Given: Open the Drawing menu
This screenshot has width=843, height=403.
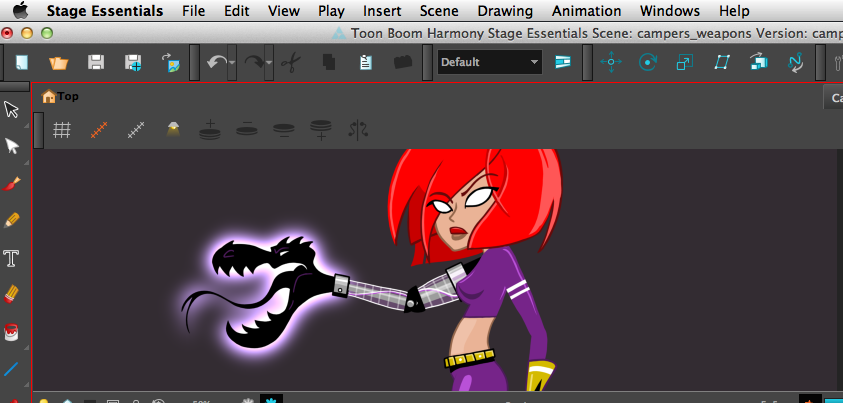Looking at the screenshot, I should click(x=505, y=11).
